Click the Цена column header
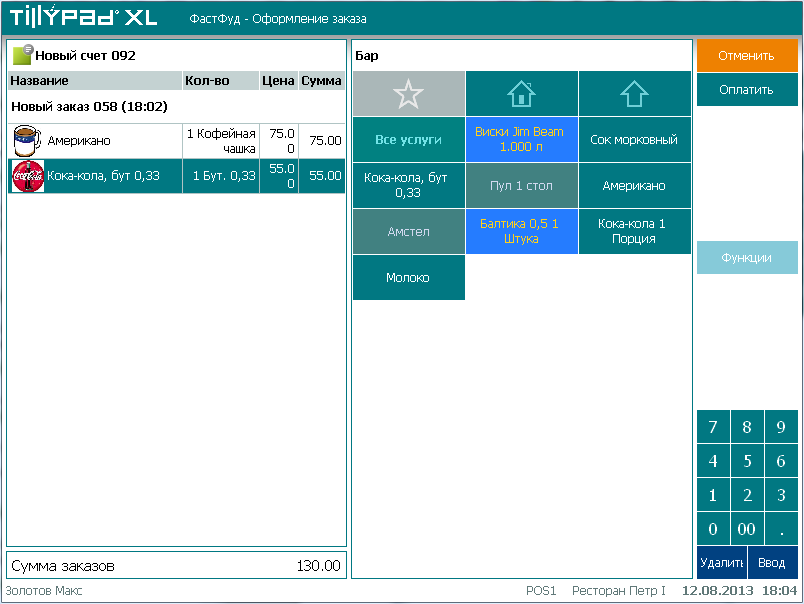804x604 pixels. click(279, 80)
